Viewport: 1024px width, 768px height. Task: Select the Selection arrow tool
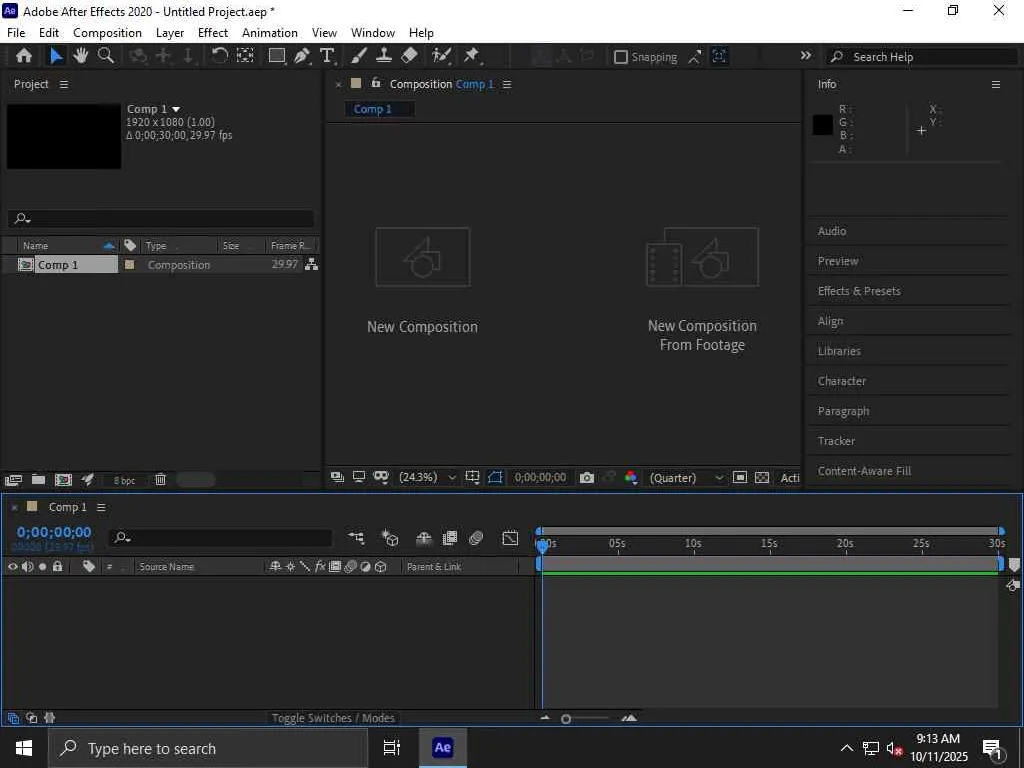pos(56,56)
